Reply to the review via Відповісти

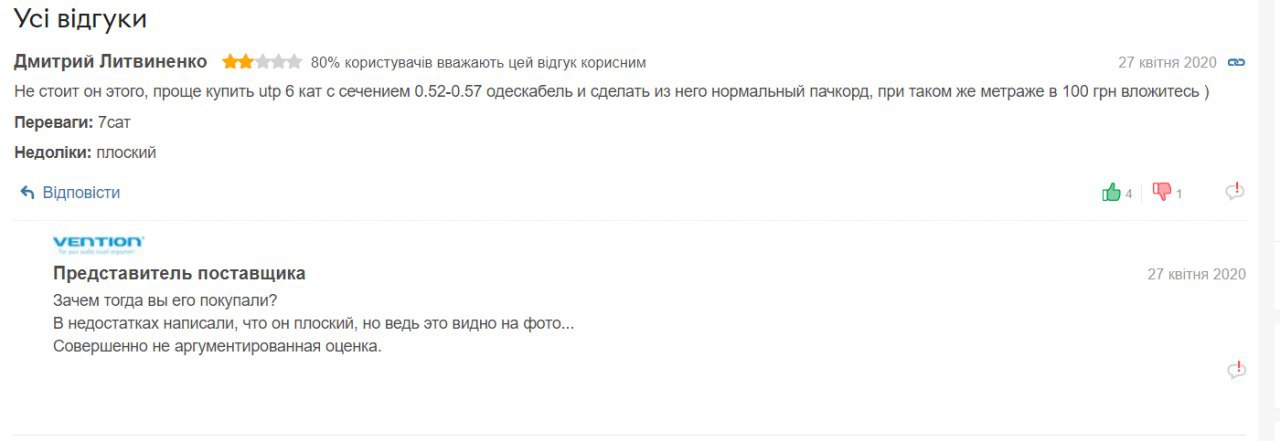(70, 192)
